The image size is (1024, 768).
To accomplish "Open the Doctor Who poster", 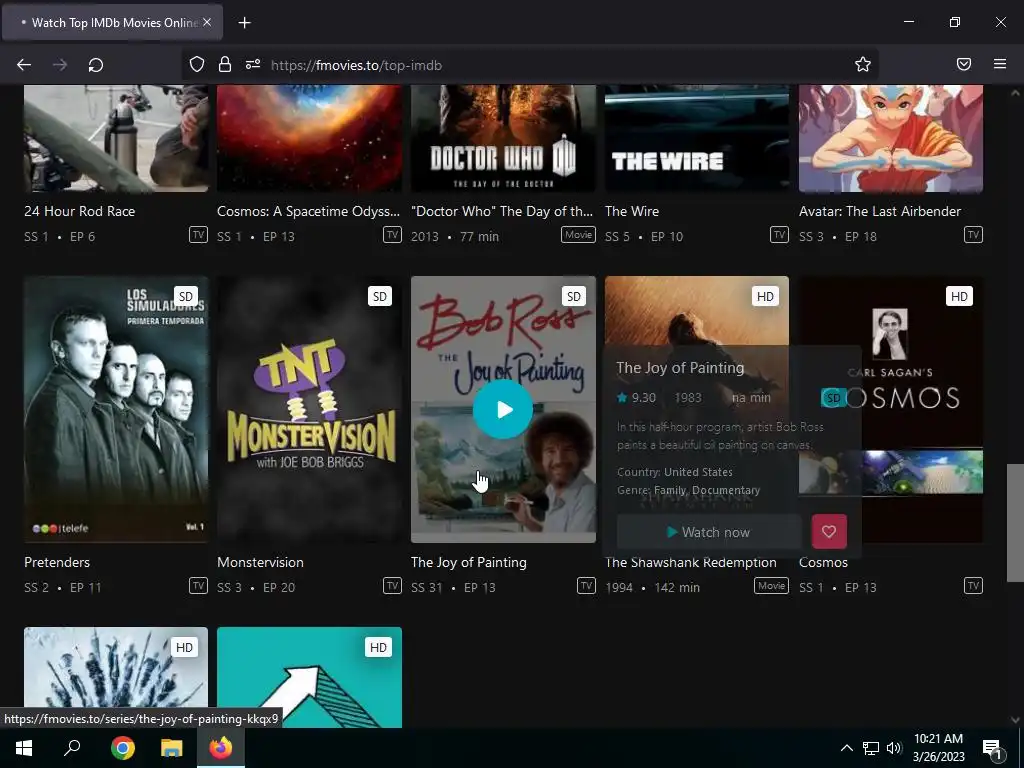I will 503,138.
